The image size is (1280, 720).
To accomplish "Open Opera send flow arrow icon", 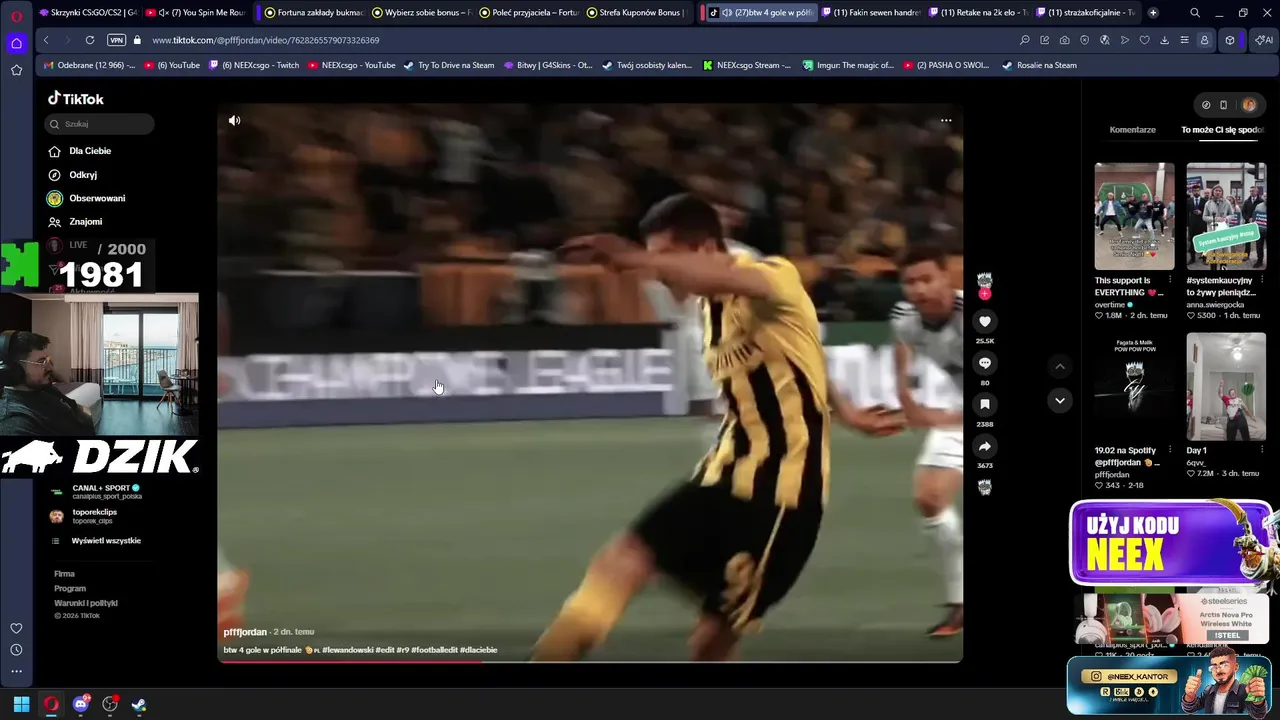I will click(x=1124, y=40).
